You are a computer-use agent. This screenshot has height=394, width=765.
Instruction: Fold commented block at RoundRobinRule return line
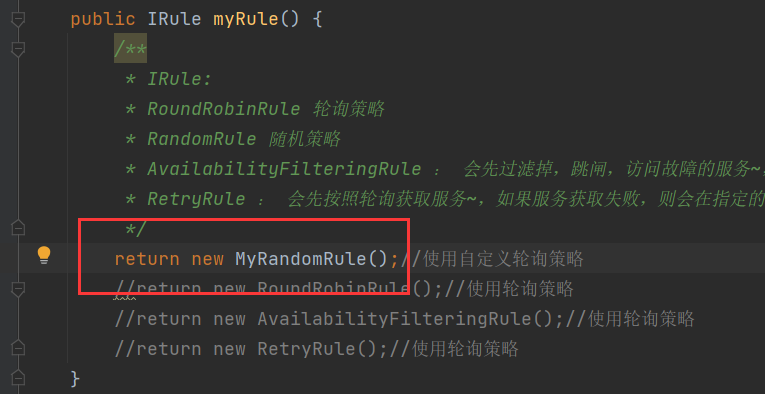[x=18, y=289]
